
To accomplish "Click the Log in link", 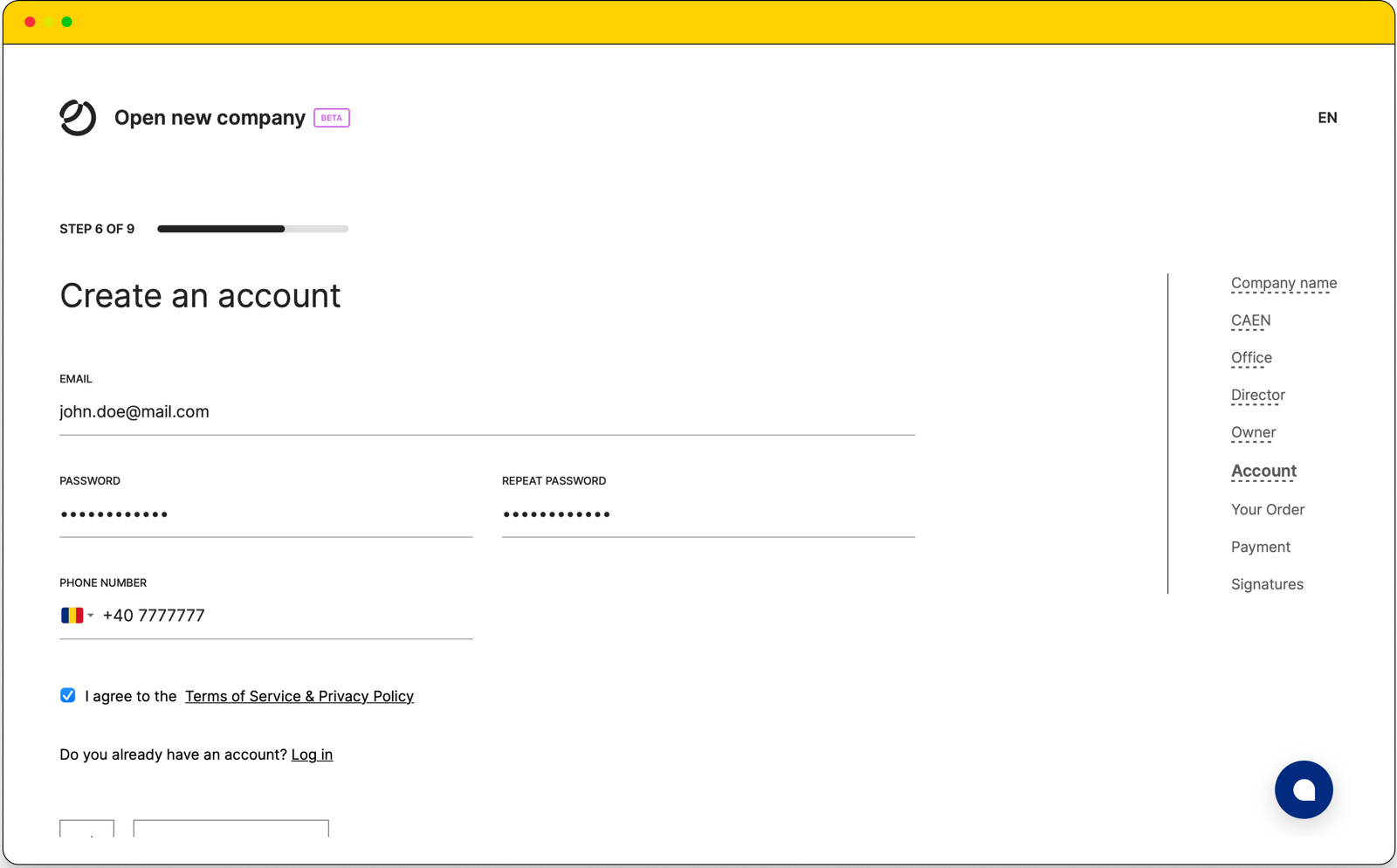I will click(312, 755).
